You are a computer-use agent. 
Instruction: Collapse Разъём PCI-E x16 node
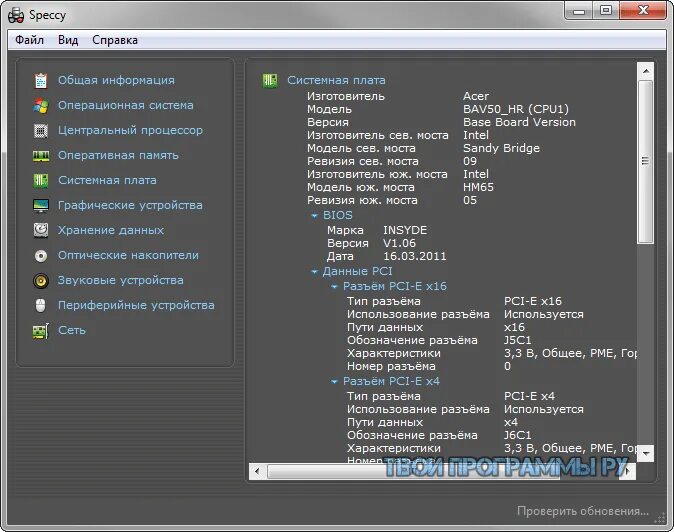coord(334,287)
